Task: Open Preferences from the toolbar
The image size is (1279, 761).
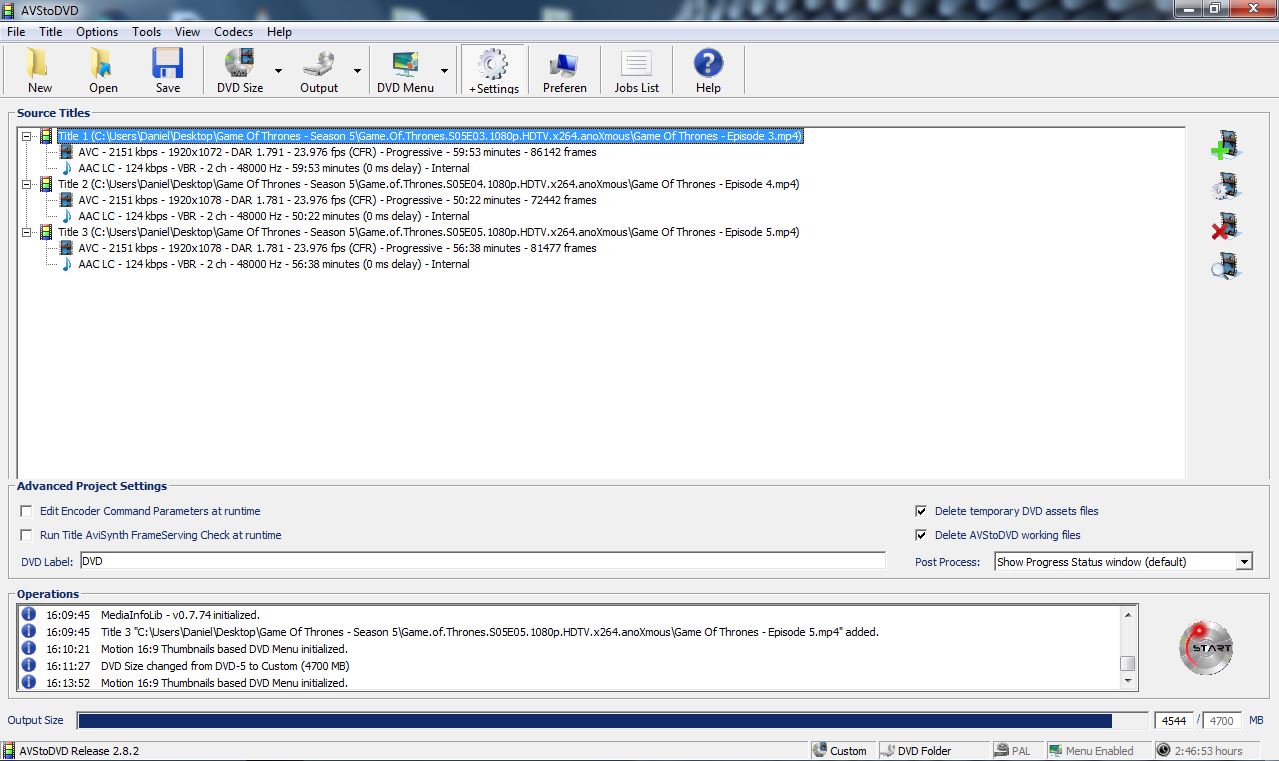Action: 565,70
